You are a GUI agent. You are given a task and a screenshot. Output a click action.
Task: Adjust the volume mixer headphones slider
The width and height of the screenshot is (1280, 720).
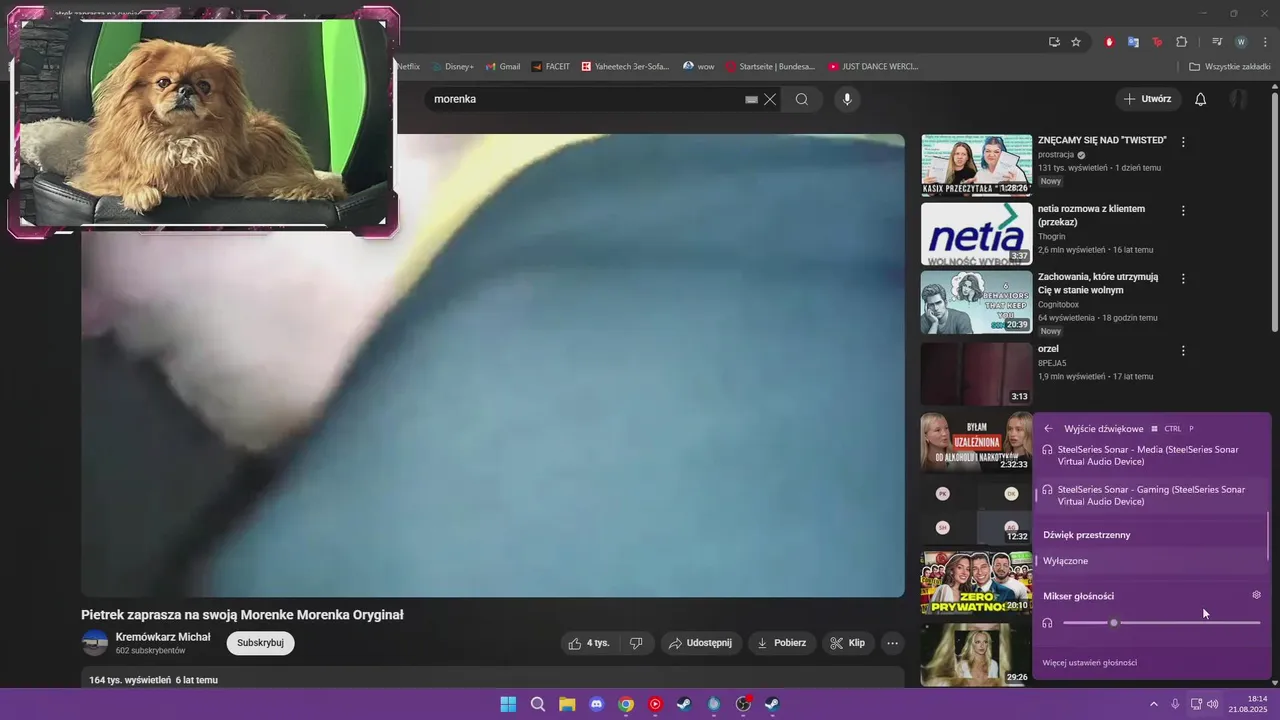point(1161,623)
